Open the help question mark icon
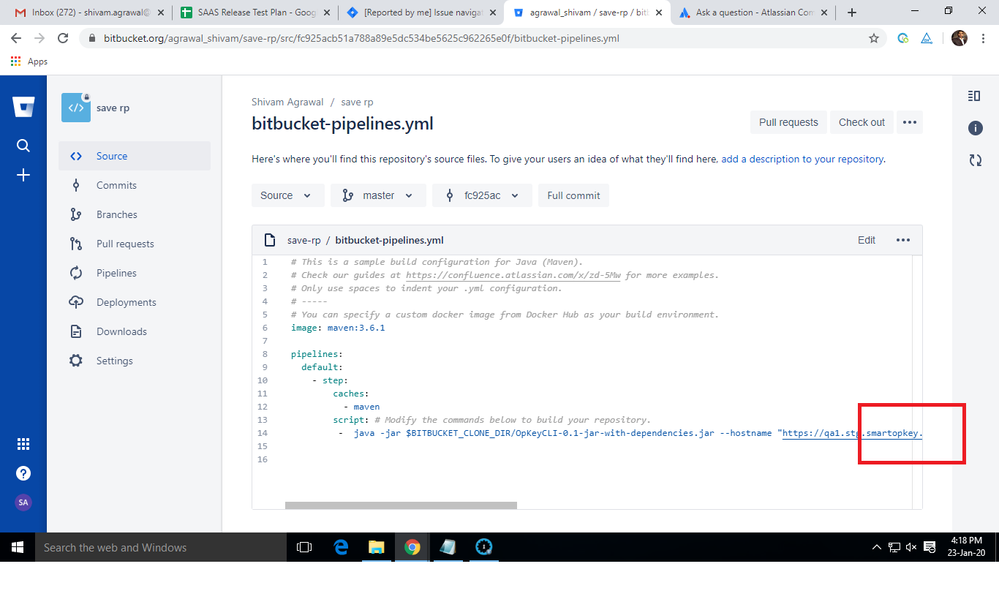 [x=23, y=473]
